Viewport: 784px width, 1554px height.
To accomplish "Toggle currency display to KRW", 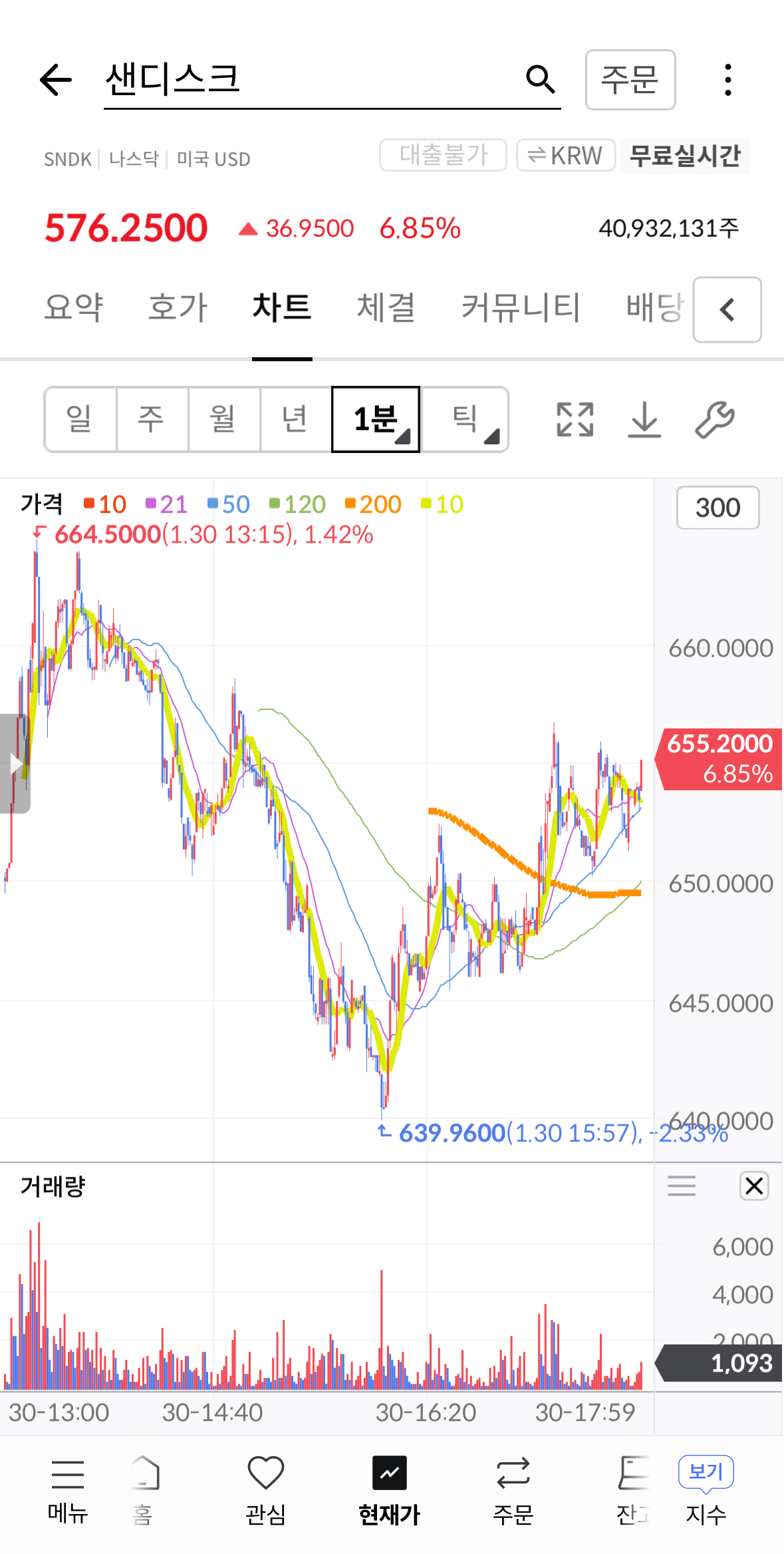I will point(565,156).
